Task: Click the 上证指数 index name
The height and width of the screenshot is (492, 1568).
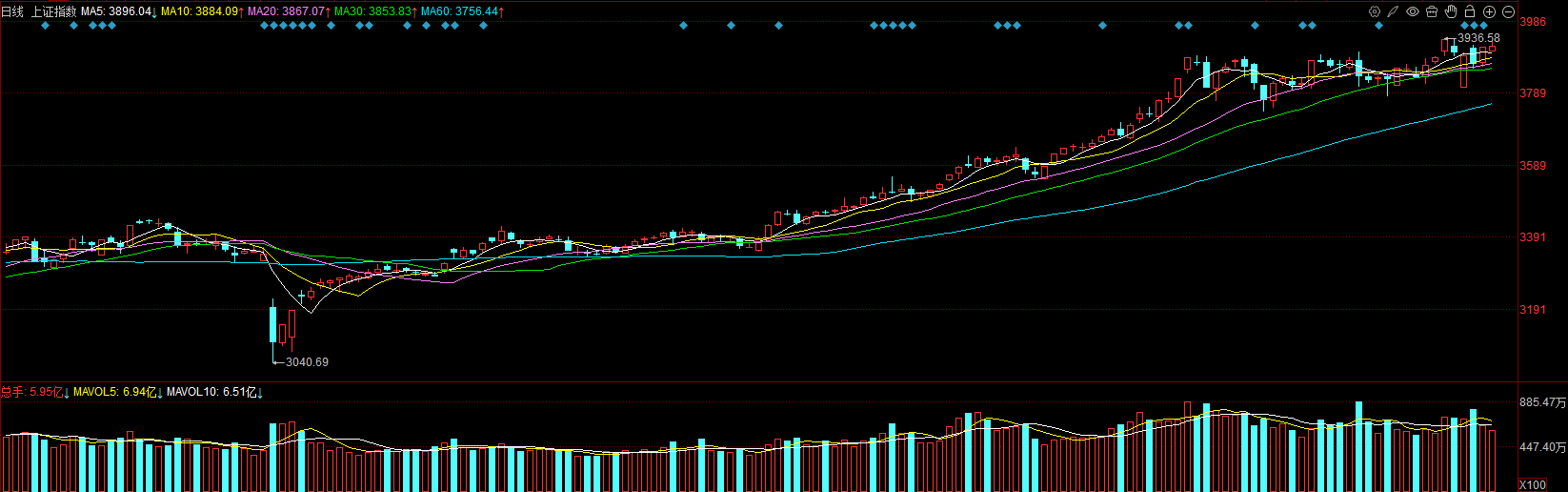Action: click(54, 11)
